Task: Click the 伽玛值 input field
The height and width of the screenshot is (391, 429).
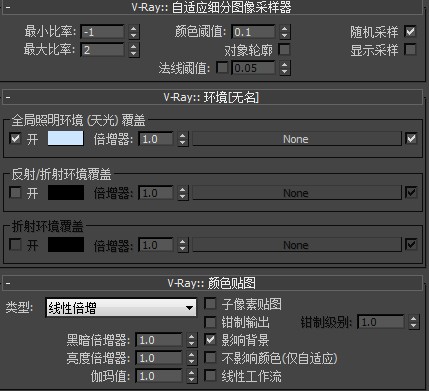Action: coord(159,376)
